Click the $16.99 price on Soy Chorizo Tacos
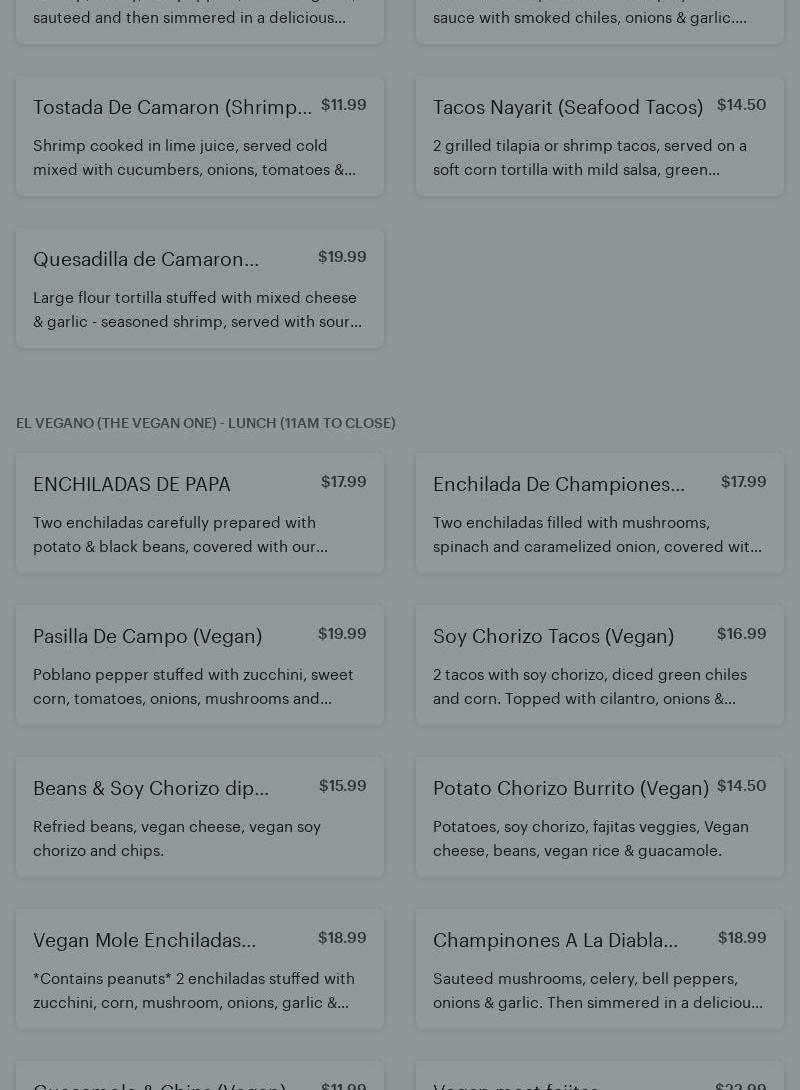The image size is (800, 1090). pos(741,634)
